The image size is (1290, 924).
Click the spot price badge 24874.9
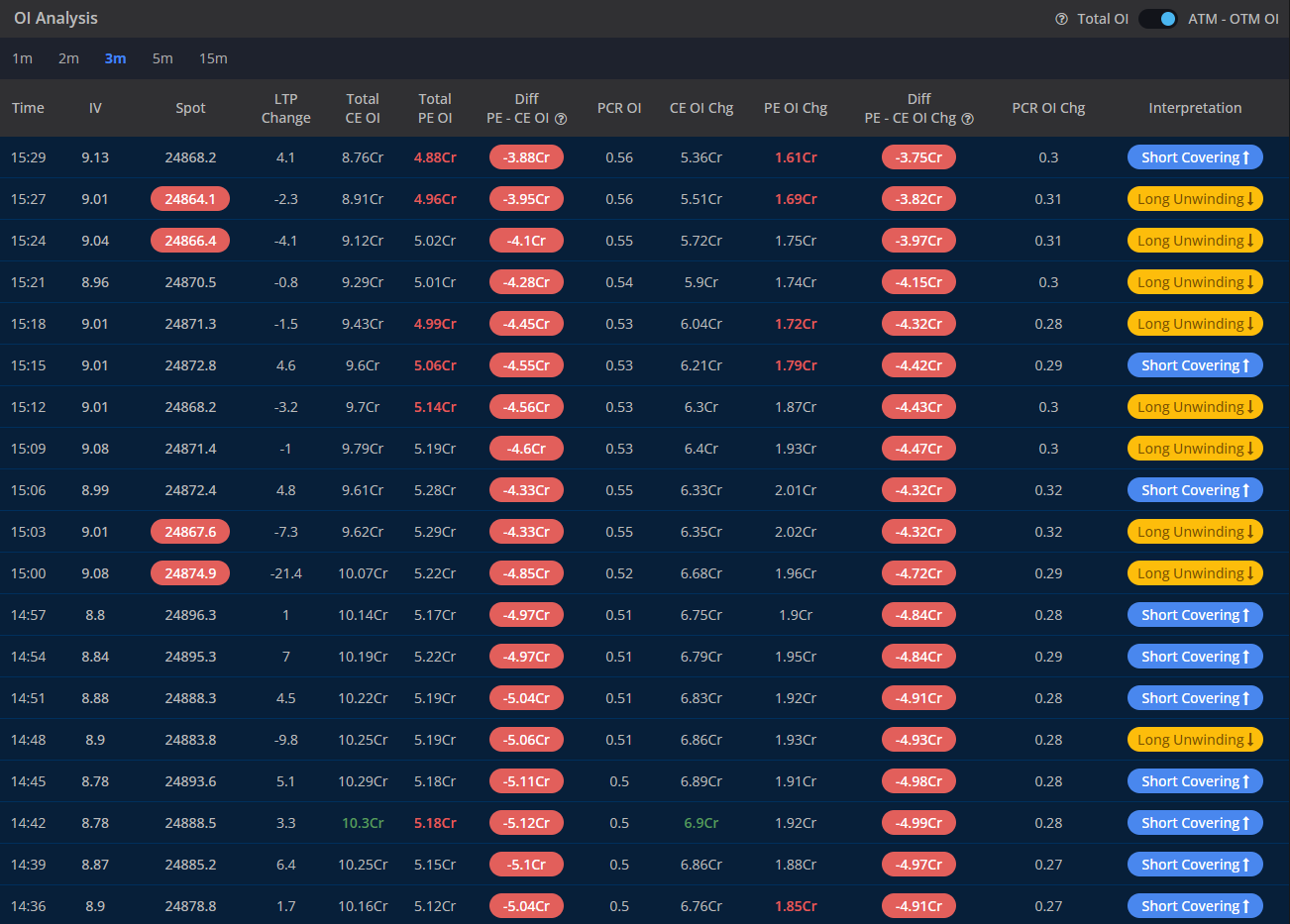[190, 572]
